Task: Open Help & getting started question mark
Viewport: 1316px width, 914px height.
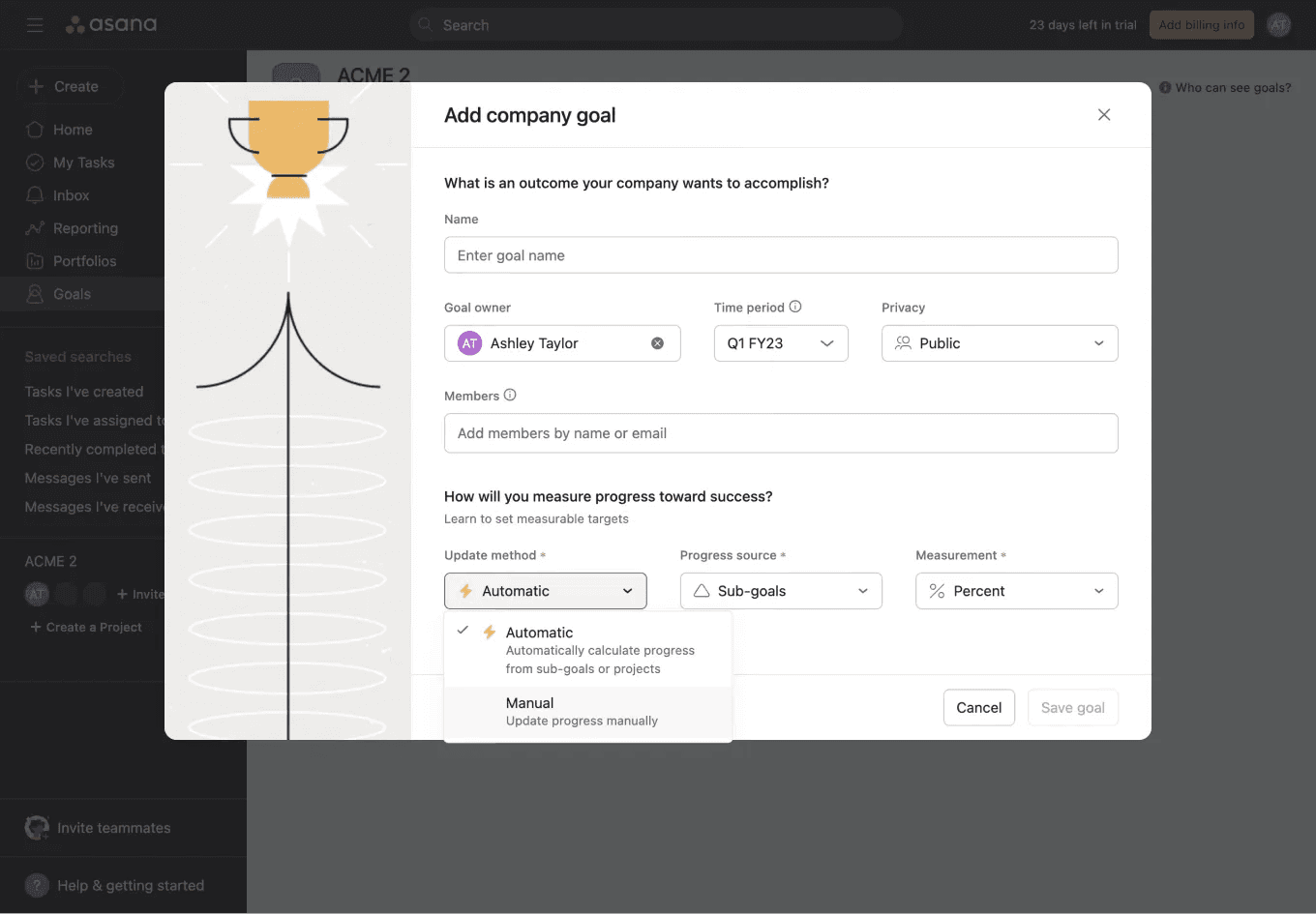Action: click(36, 885)
